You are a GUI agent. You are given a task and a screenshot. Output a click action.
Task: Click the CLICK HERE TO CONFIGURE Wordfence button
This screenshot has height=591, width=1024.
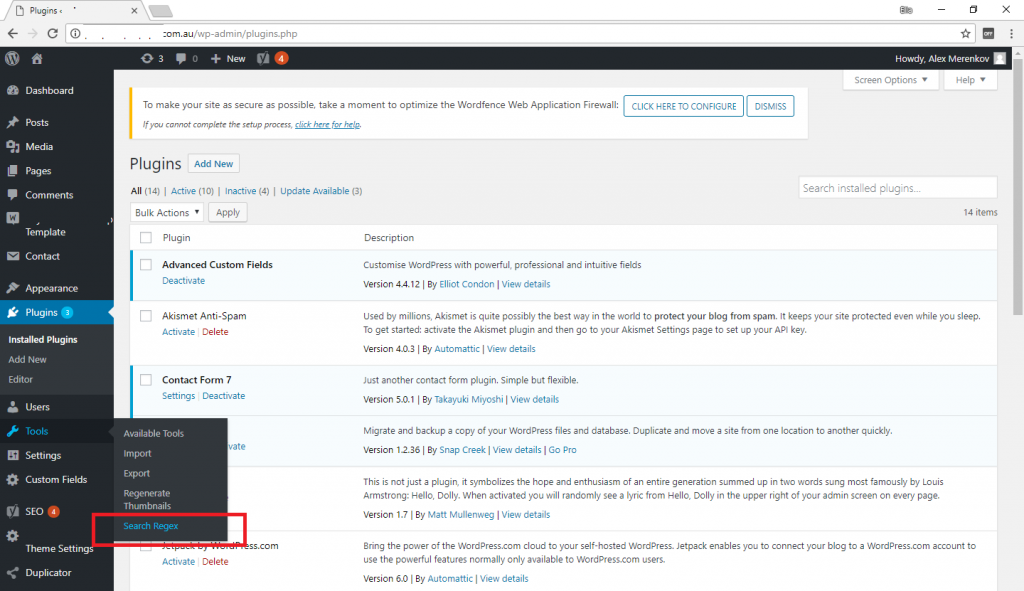pyautogui.click(x=683, y=105)
